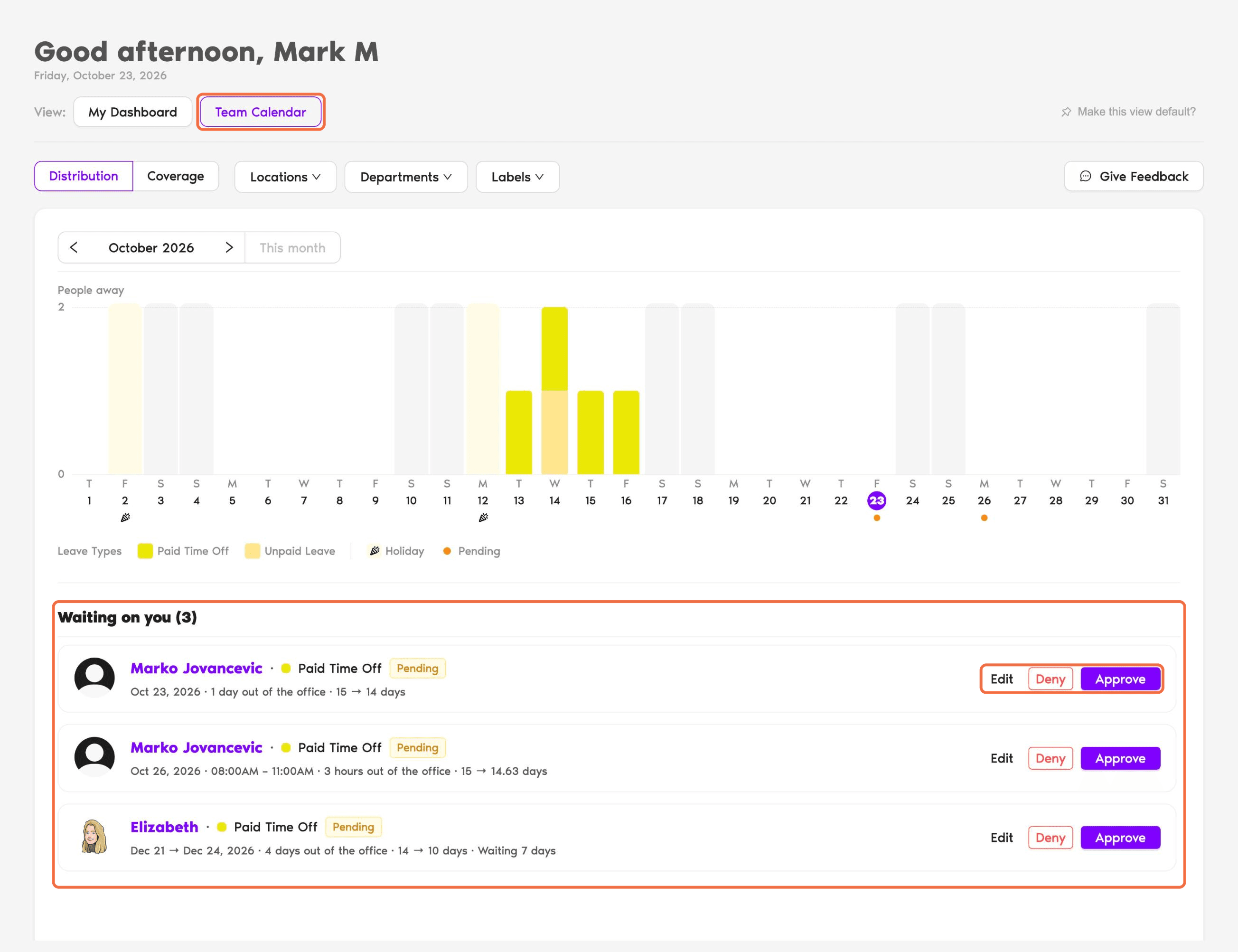Edit Elizabeth's Dec 21–24 request

point(1002,838)
